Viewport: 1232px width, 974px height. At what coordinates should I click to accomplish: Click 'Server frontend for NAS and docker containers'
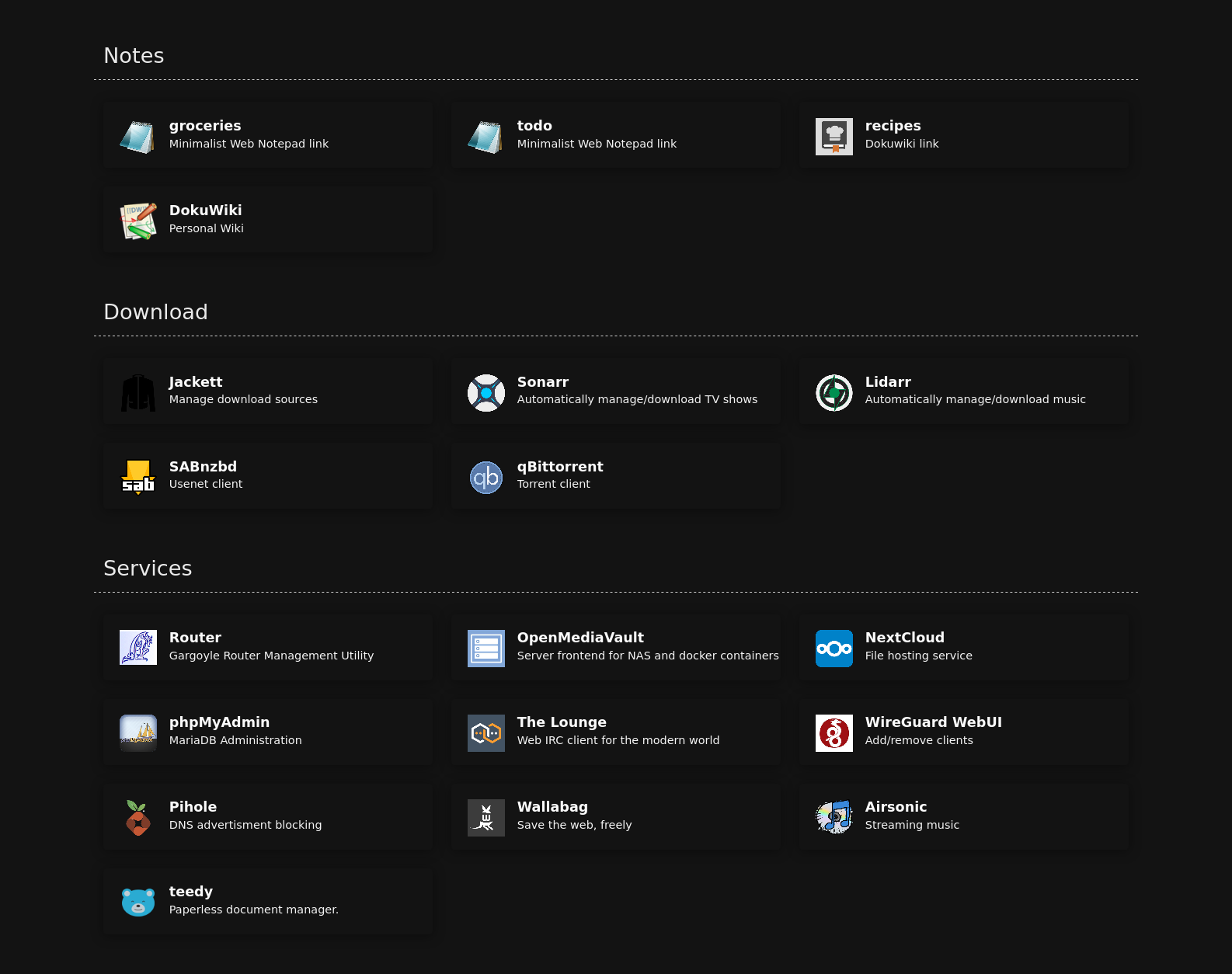pos(648,656)
